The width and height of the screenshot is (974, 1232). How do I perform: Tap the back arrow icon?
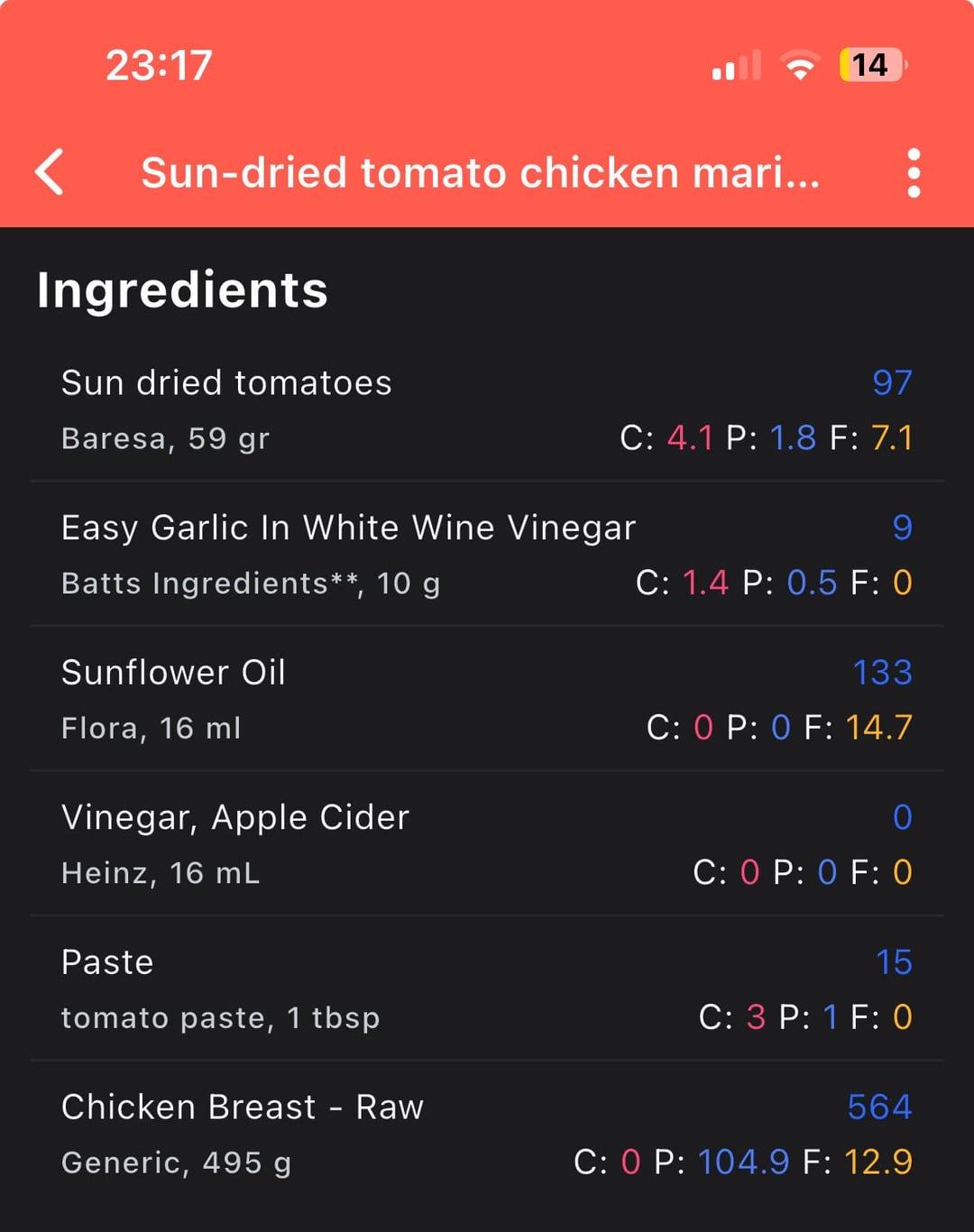pyautogui.click(x=50, y=172)
